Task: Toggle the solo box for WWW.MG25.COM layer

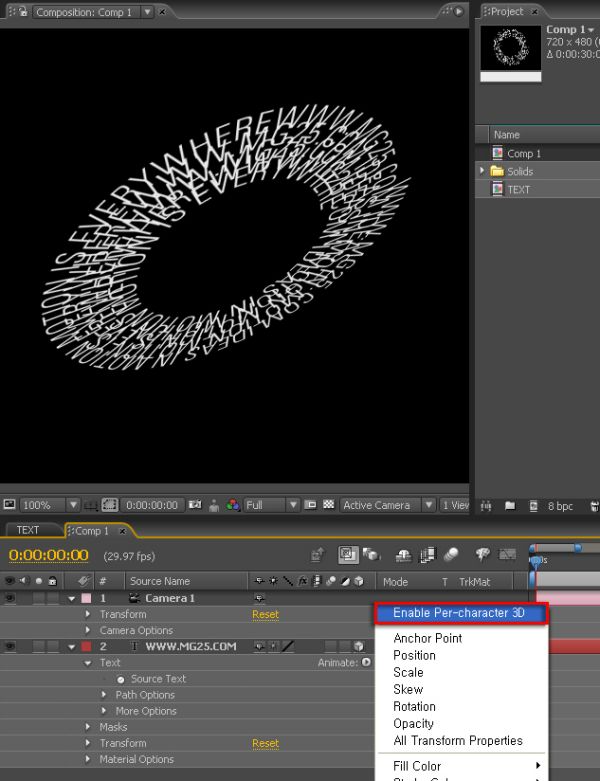Action: pyautogui.click(x=38, y=647)
